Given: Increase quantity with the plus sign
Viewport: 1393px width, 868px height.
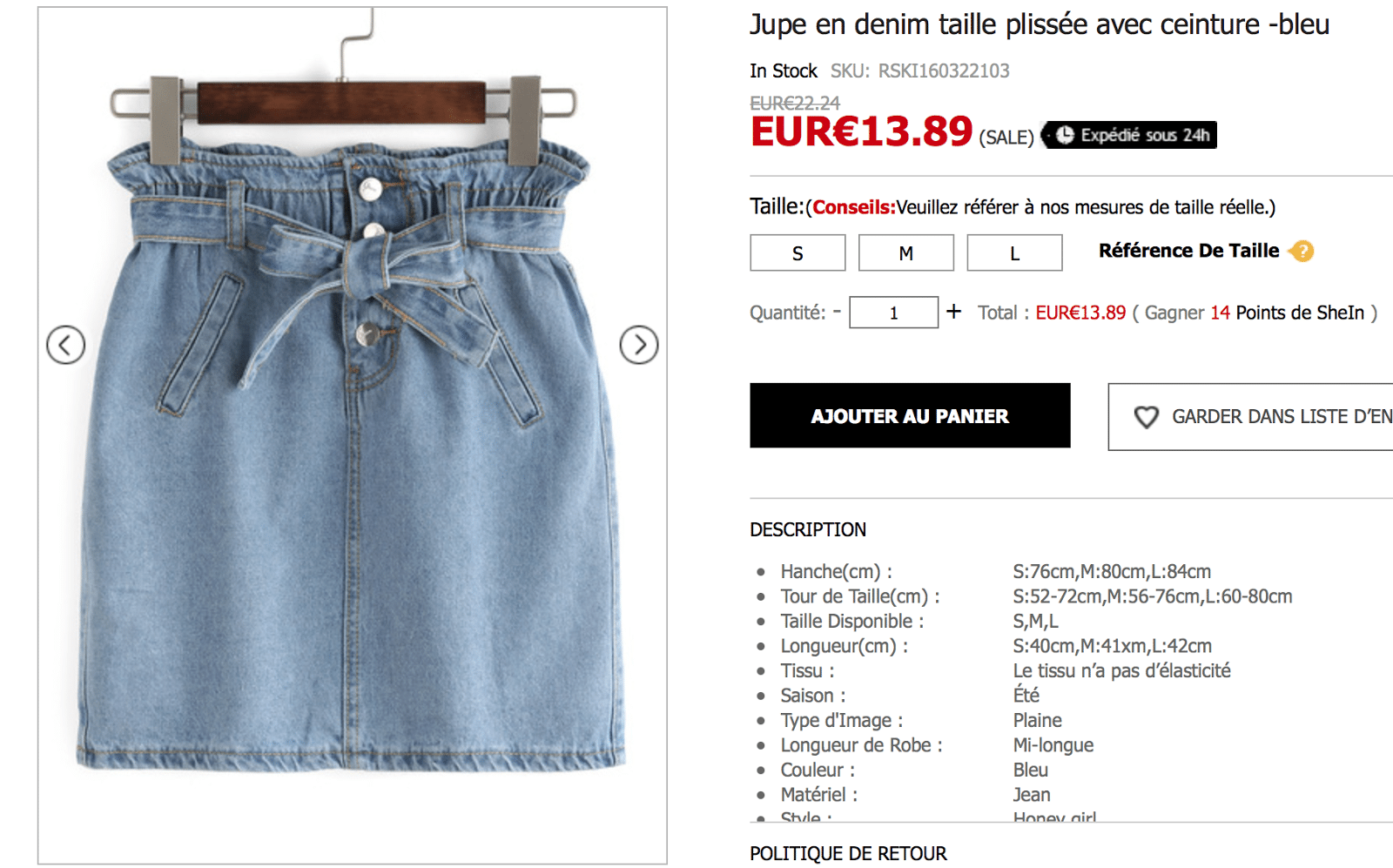Looking at the screenshot, I should pyautogui.click(x=954, y=312).
